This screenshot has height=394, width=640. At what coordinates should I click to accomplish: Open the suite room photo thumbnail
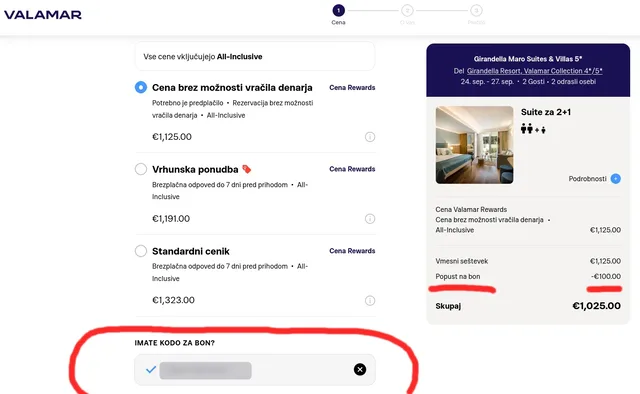point(474,145)
